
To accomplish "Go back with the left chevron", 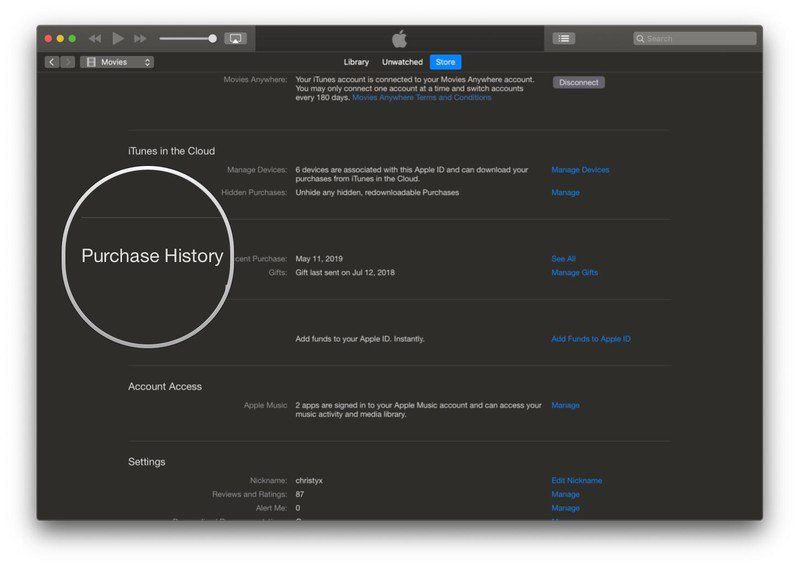I will [52, 62].
